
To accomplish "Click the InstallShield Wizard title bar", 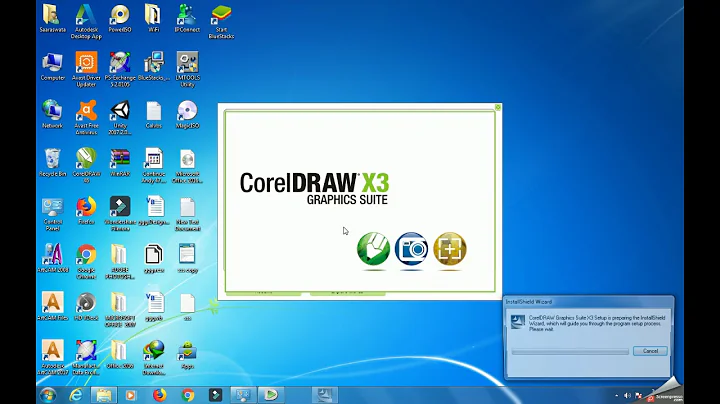I will (588, 302).
